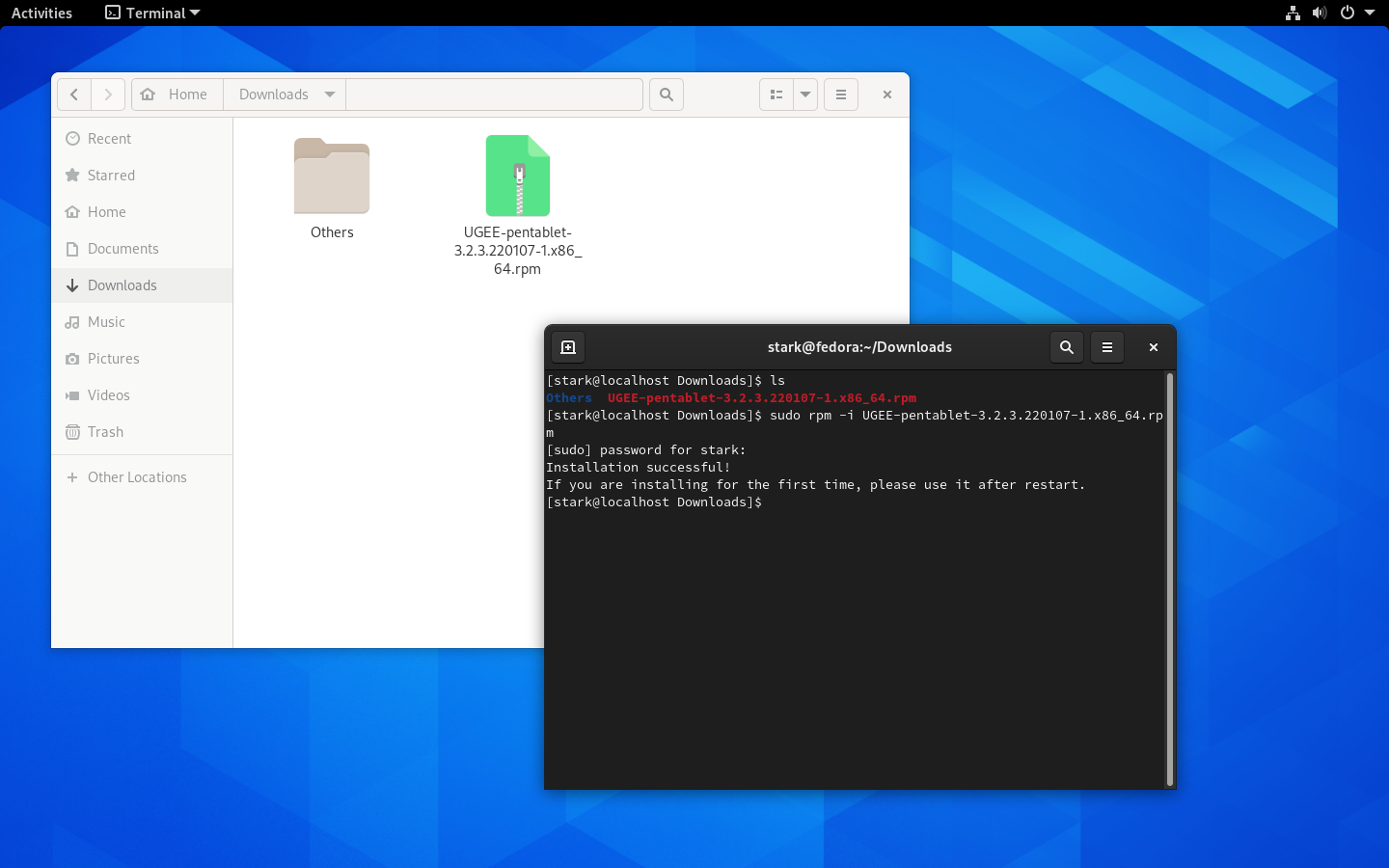This screenshot has width=1389, height=868.
Task: Open Other Locations in sidebar
Action: tap(142, 477)
